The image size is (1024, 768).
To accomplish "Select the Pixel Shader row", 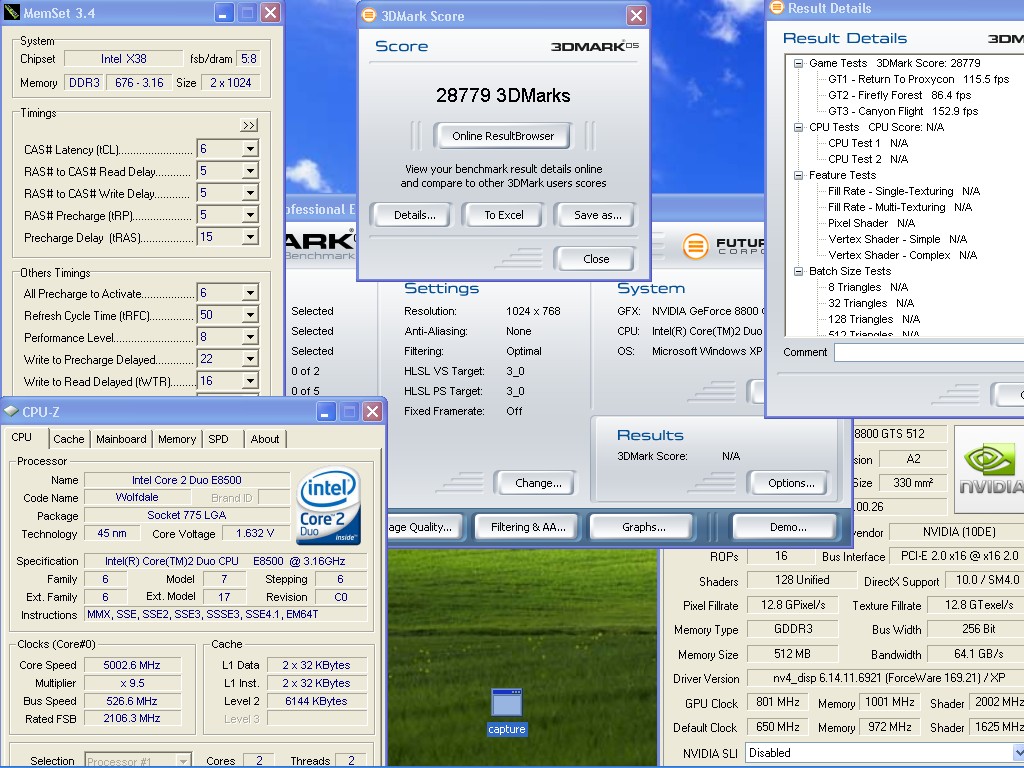I will tap(871, 223).
